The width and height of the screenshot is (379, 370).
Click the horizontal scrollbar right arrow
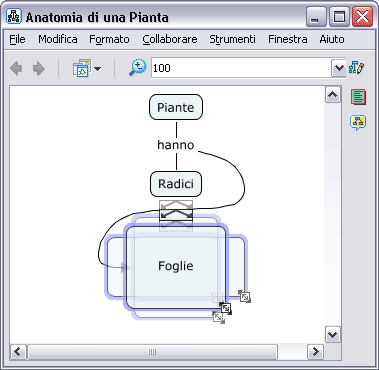point(315,352)
